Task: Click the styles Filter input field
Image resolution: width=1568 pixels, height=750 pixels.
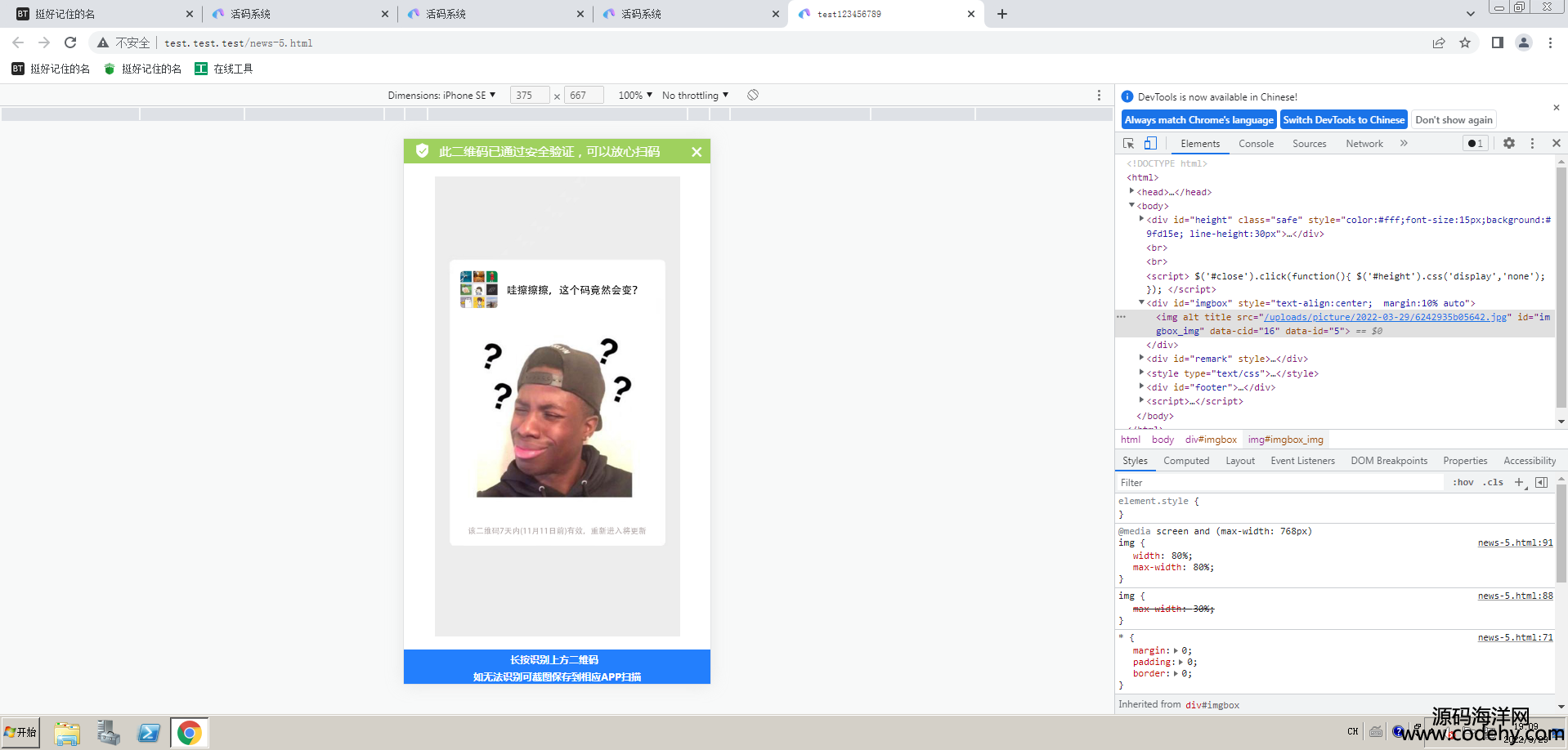Action: tap(1279, 483)
